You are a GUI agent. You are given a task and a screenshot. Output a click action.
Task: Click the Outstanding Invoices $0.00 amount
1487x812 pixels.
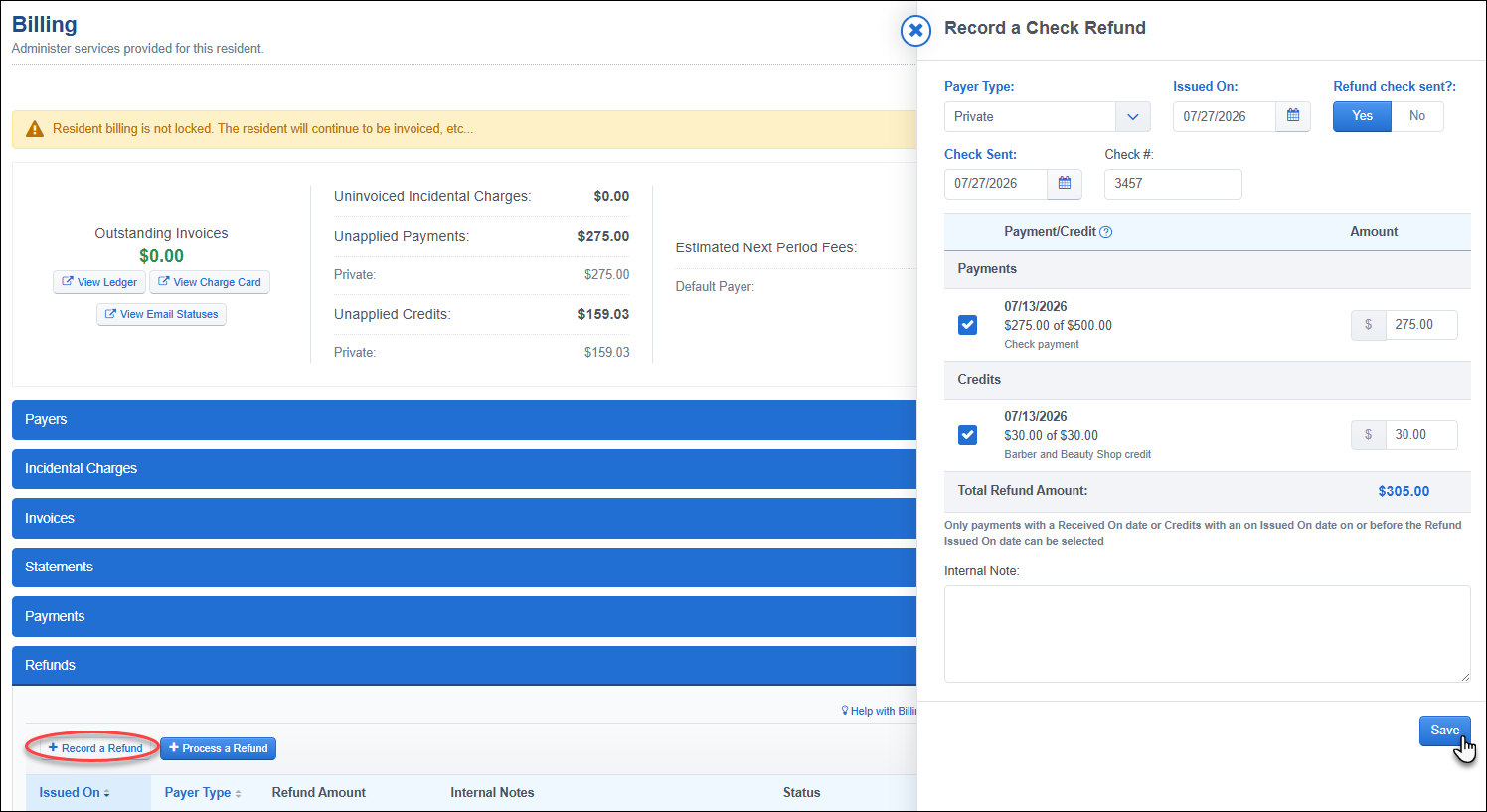coord(161,256)
